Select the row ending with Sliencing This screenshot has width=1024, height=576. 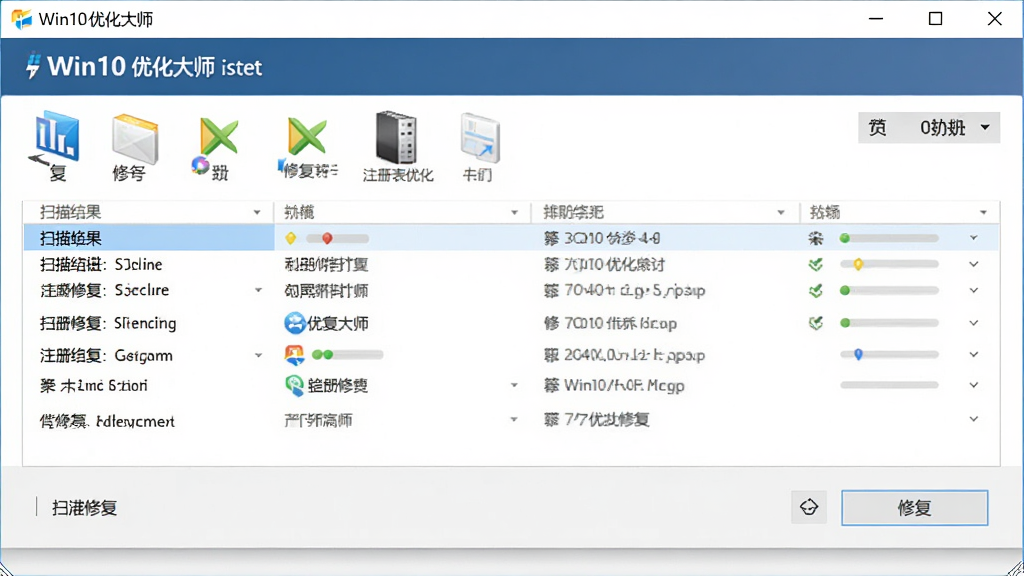point(511,323)
